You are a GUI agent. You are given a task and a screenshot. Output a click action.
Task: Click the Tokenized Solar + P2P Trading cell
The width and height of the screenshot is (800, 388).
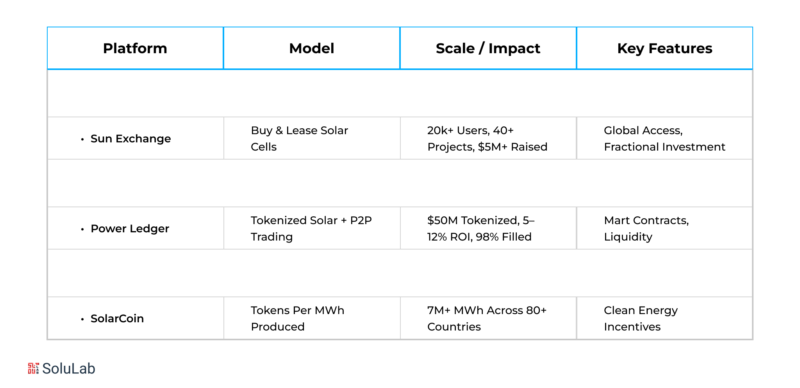[x=312, y=228]
